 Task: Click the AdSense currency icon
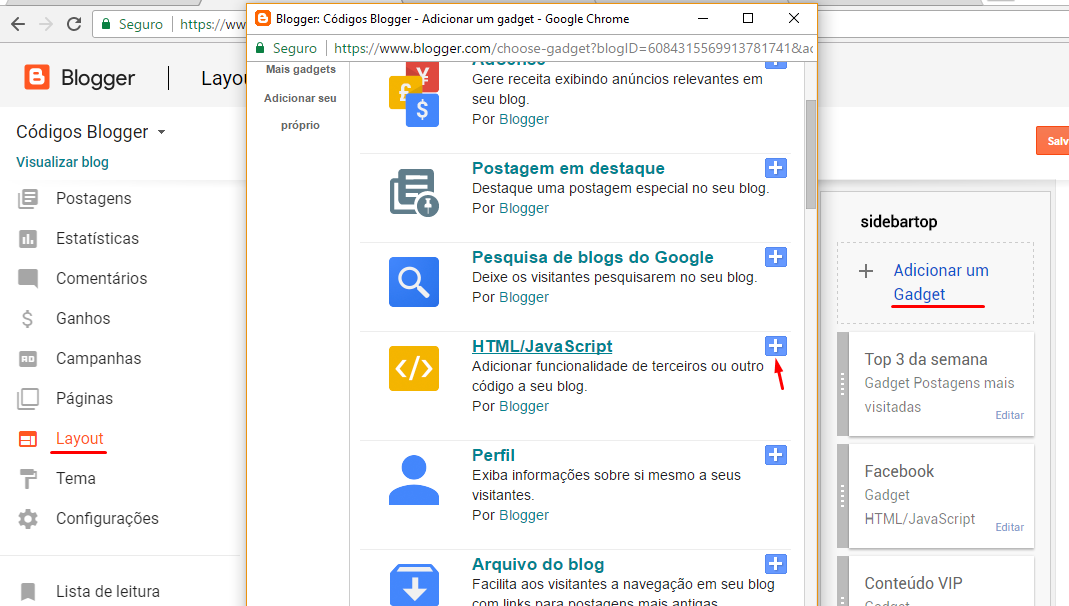coord(414,94)
